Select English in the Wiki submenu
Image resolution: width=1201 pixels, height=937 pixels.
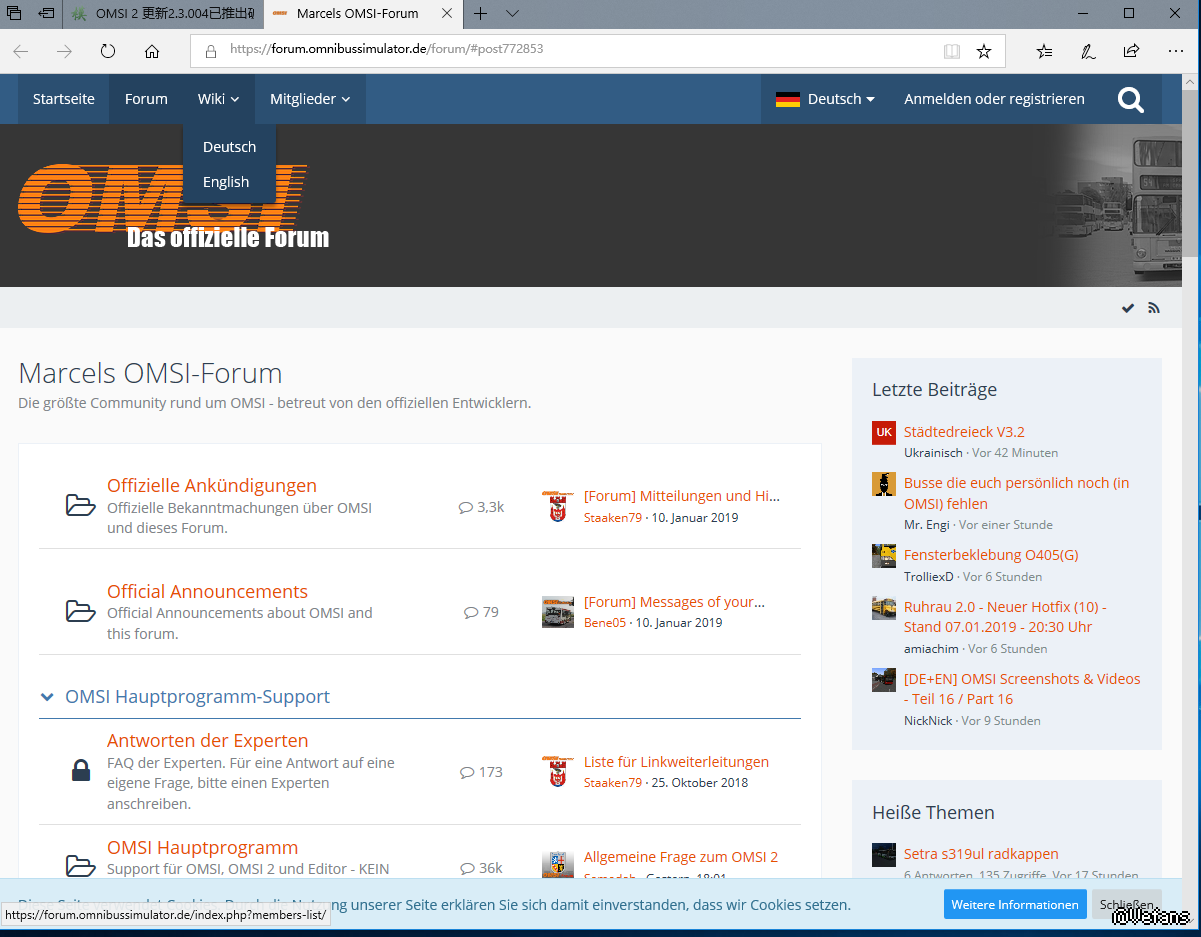coord(229,182)
